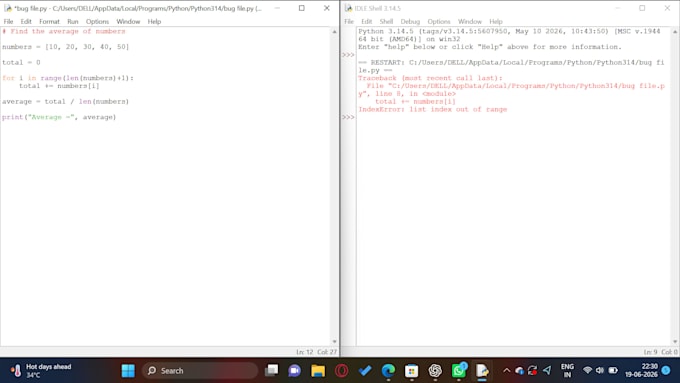Open the volume control in tray
This screenshot has width=680, height=383.
click(x=600, y=370)
